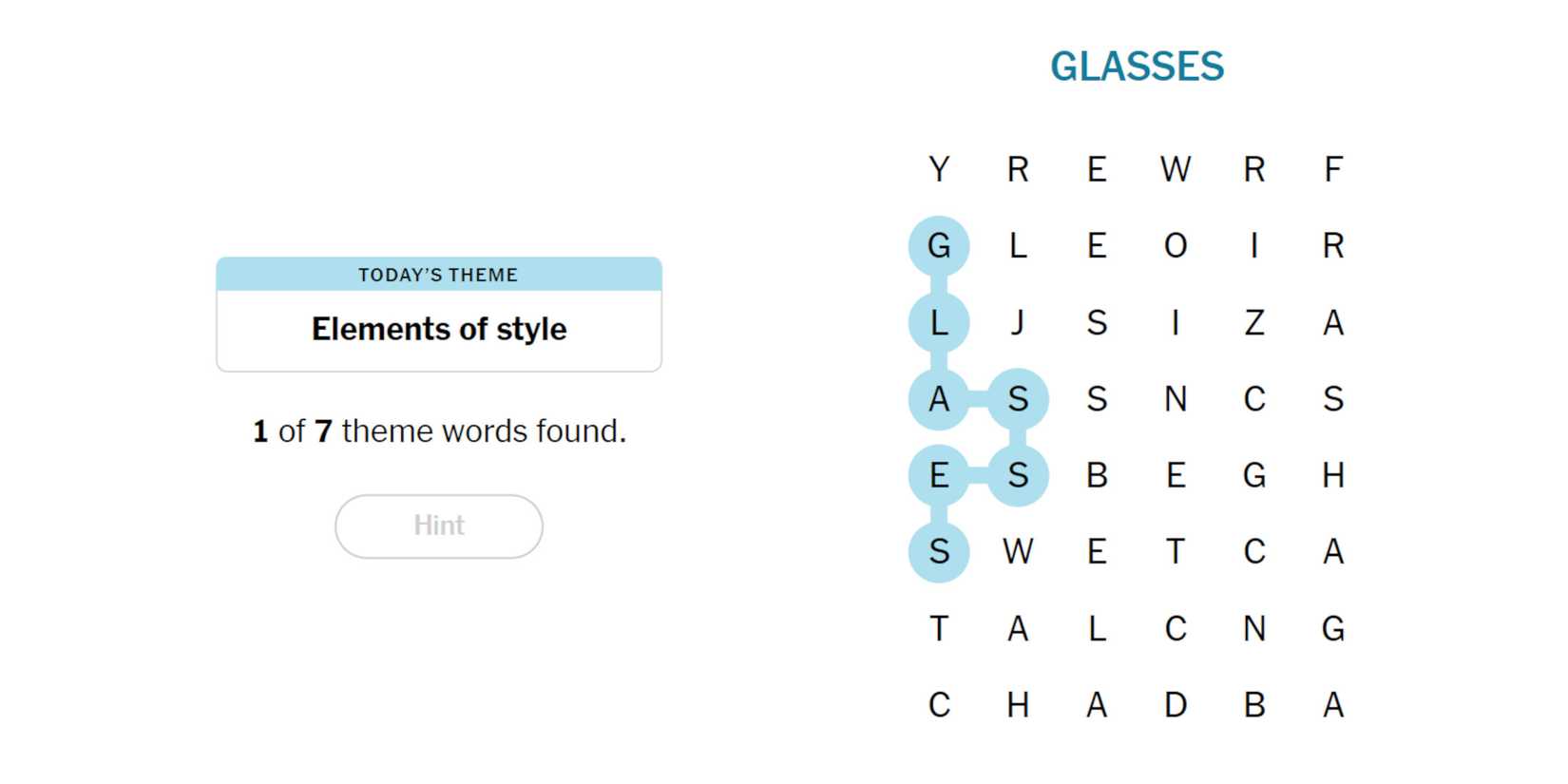Select the letter J in the grid
Viewport: 1568px width, 784px height.
[x=1018, y=322]
